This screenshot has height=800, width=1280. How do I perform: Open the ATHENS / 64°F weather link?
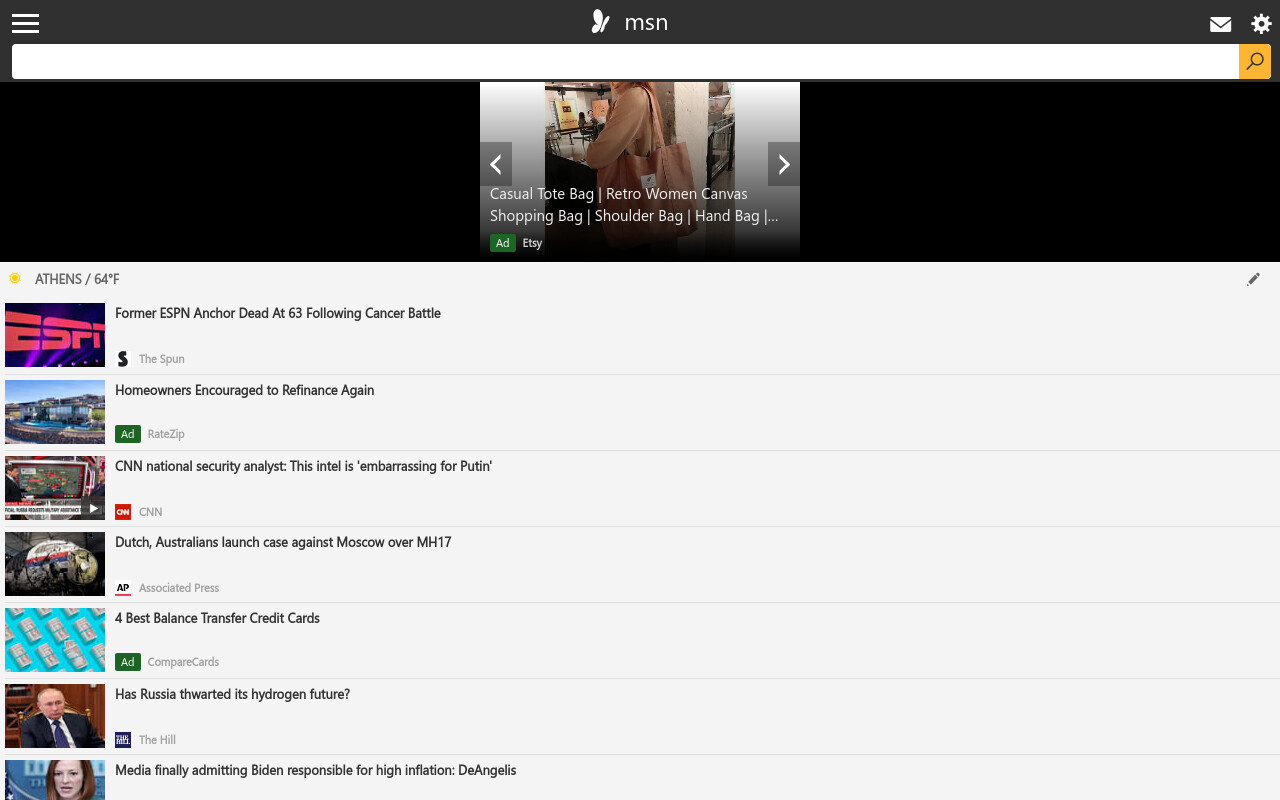pyautogui.click(x=77, y=279)
